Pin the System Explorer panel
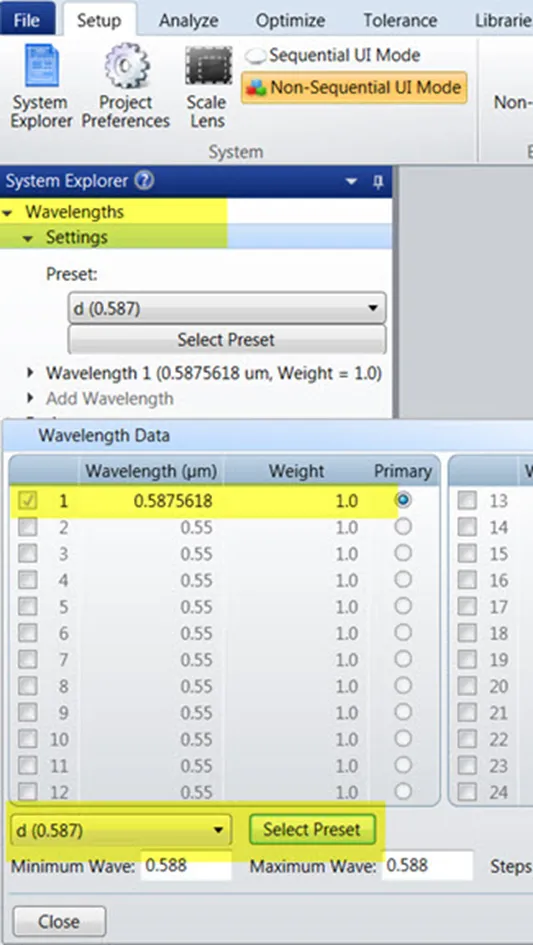This screenshot has height=945, width=533. click(379, 182)
